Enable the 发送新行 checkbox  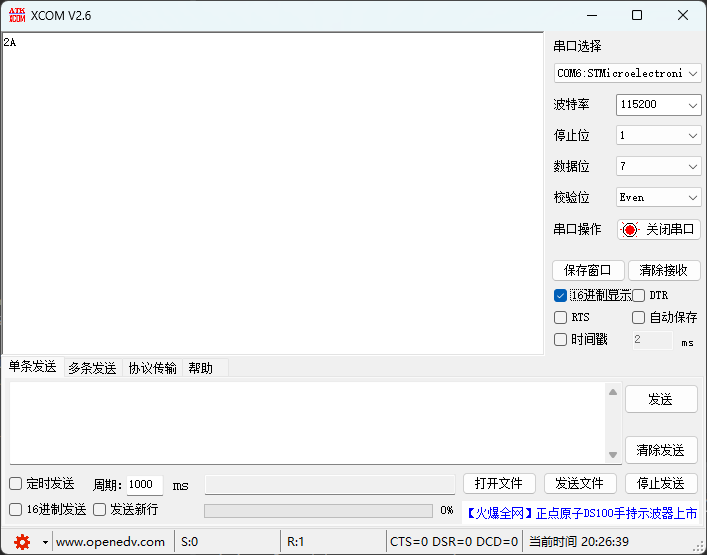point(99,509)
